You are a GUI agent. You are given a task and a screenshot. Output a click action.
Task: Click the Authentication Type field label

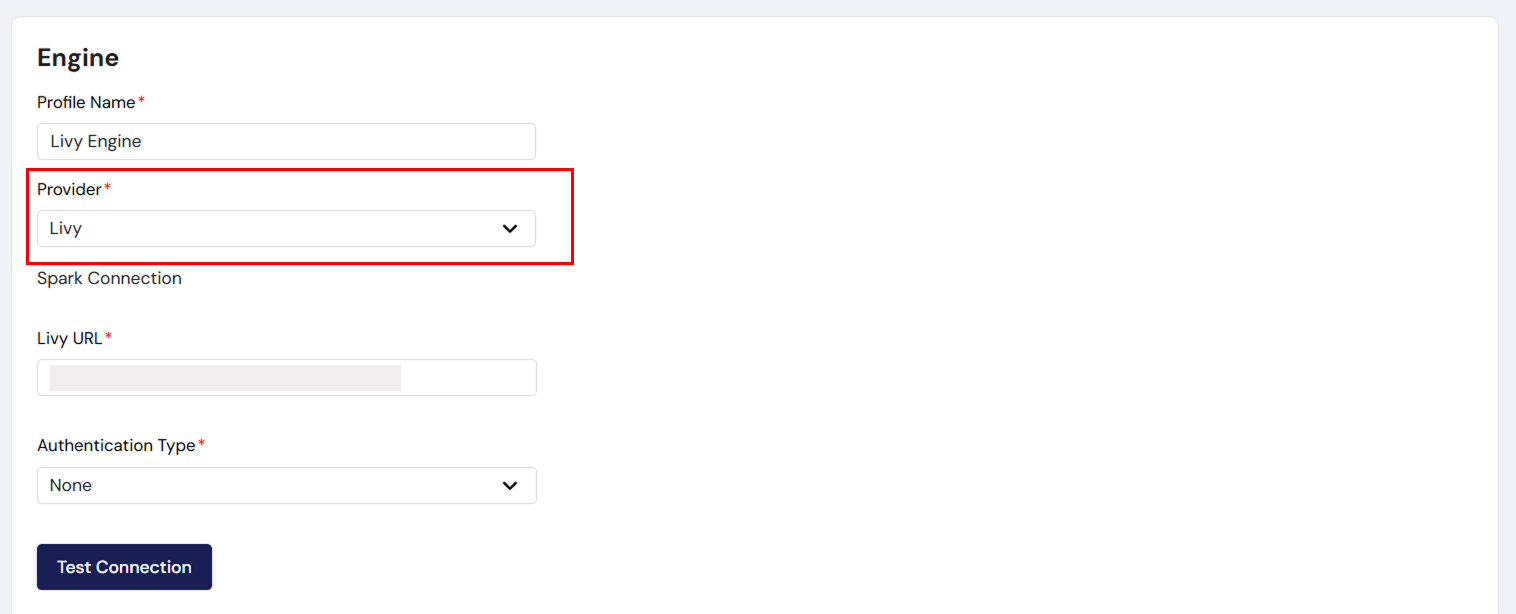coord(116,445)
